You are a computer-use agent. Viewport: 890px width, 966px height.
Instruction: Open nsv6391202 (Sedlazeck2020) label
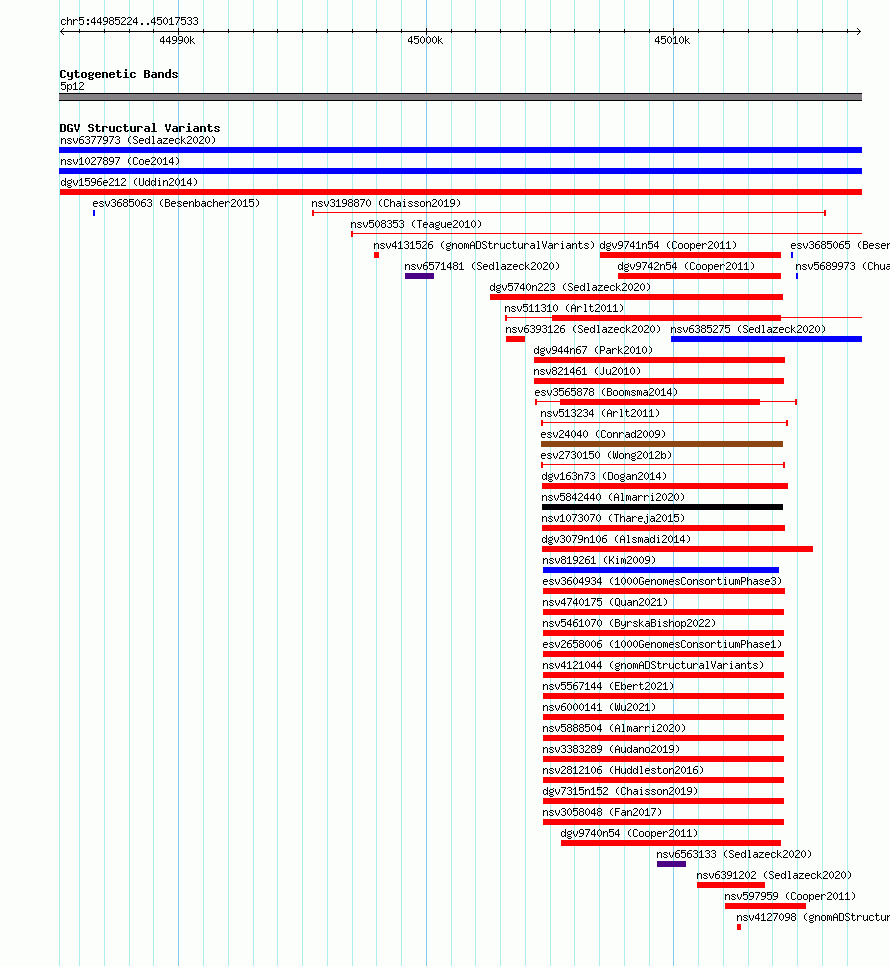(774, 875)
